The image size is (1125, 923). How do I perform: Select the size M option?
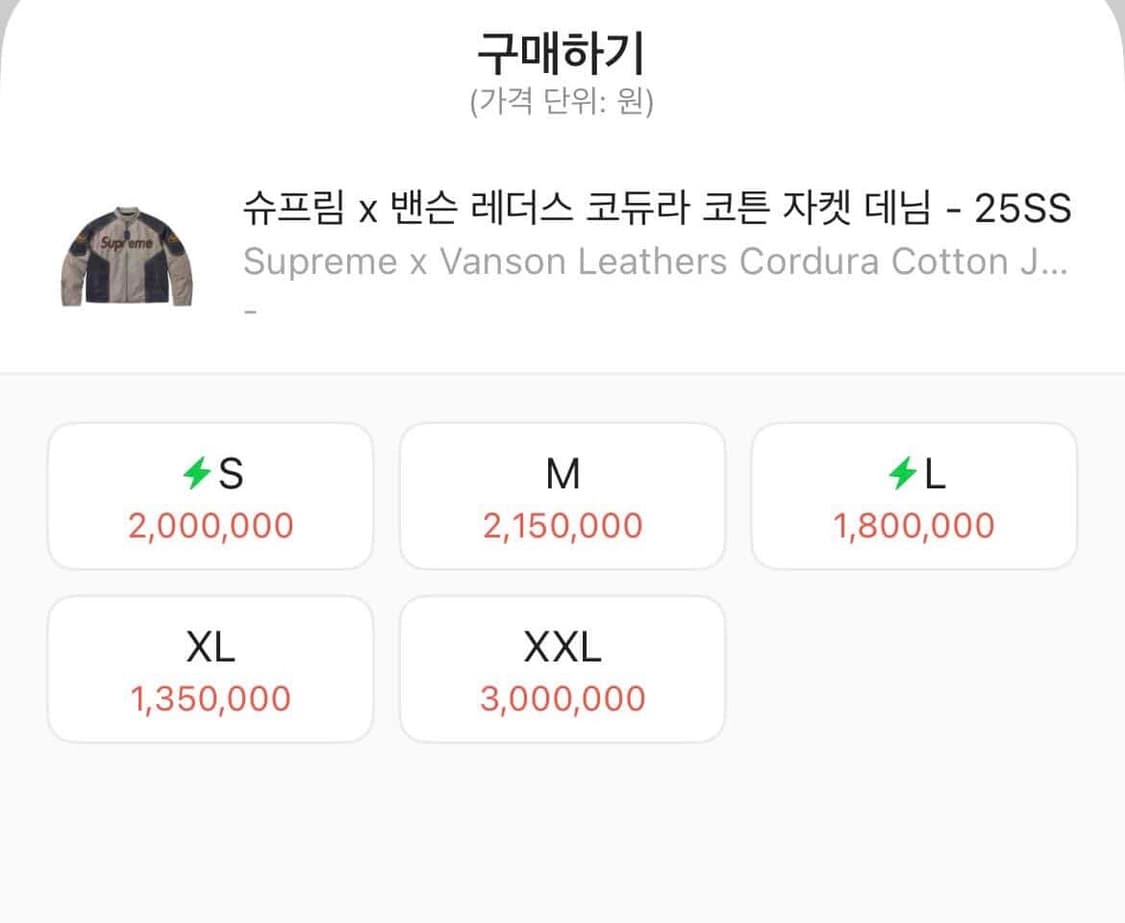[x=562, y=494]
